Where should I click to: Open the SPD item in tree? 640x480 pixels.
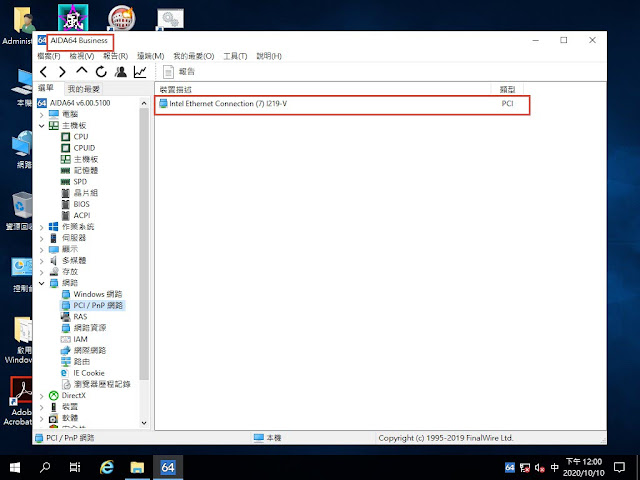(x=80, y=182)
